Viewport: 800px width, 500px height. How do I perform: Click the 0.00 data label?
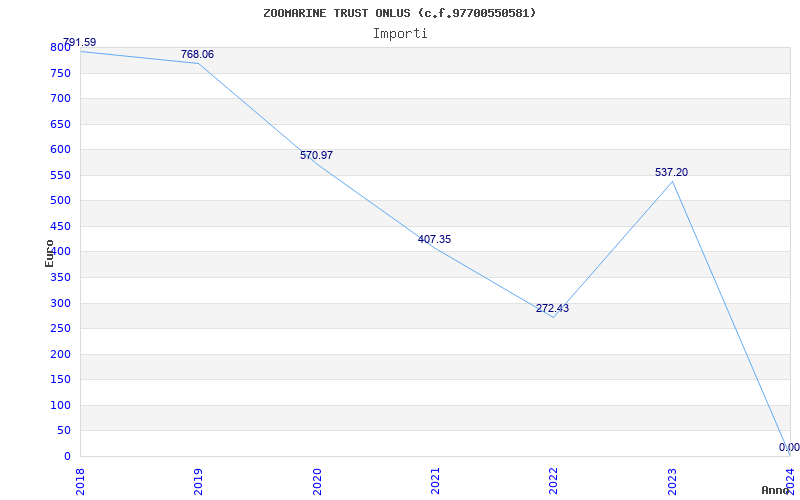[x=789, y=447]
